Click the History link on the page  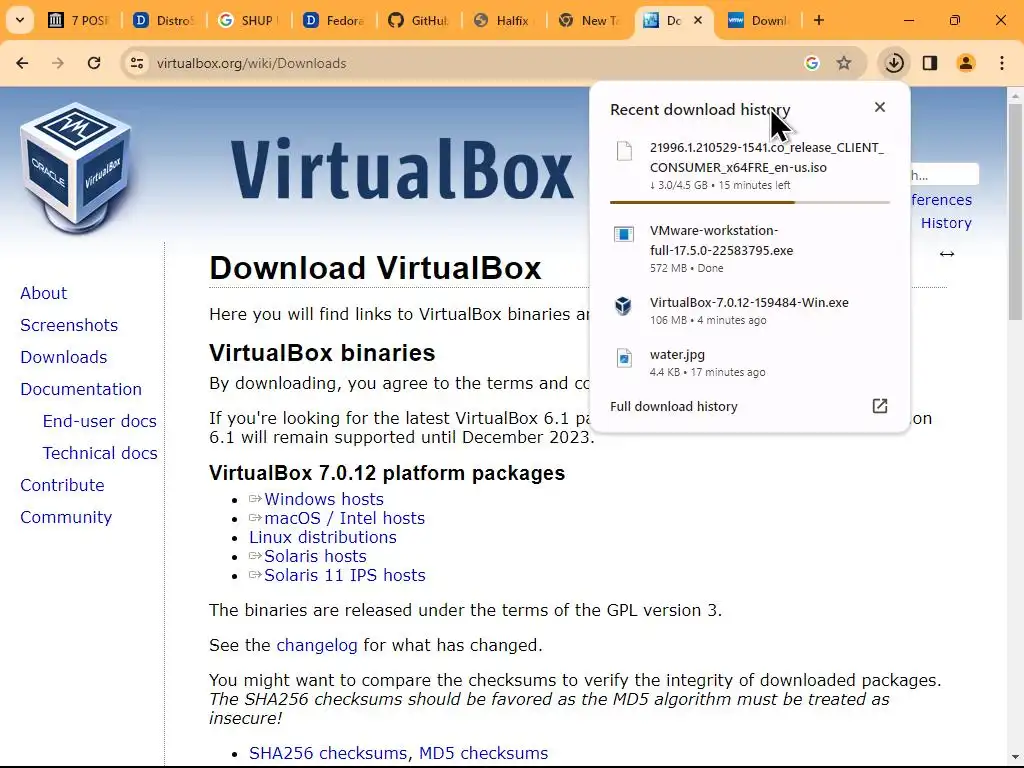click(946, 223)
